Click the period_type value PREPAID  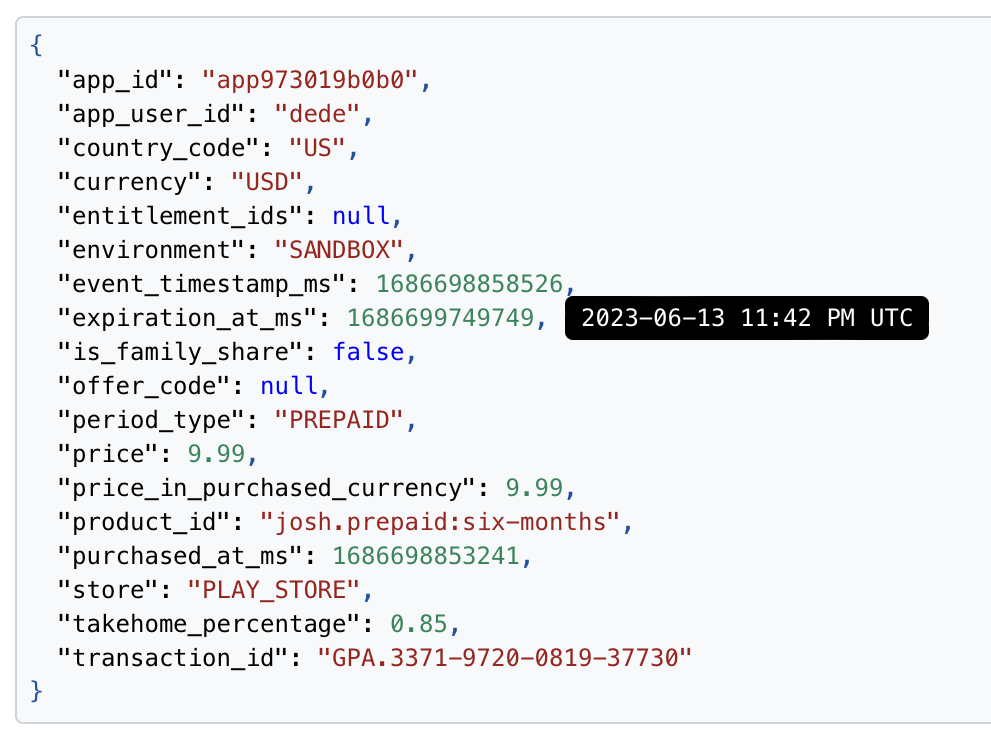click(x=339, y=420)
